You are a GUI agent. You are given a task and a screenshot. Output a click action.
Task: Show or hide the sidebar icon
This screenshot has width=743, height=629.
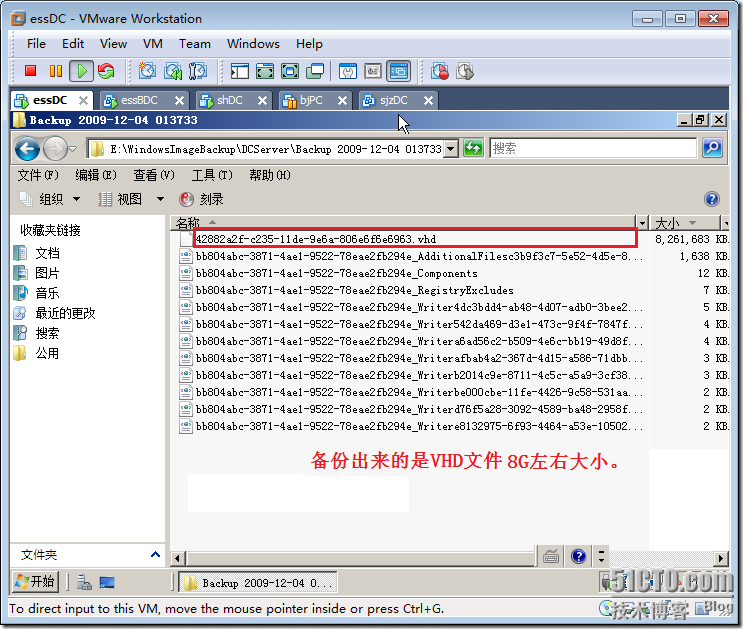click(x=240, y=71)
